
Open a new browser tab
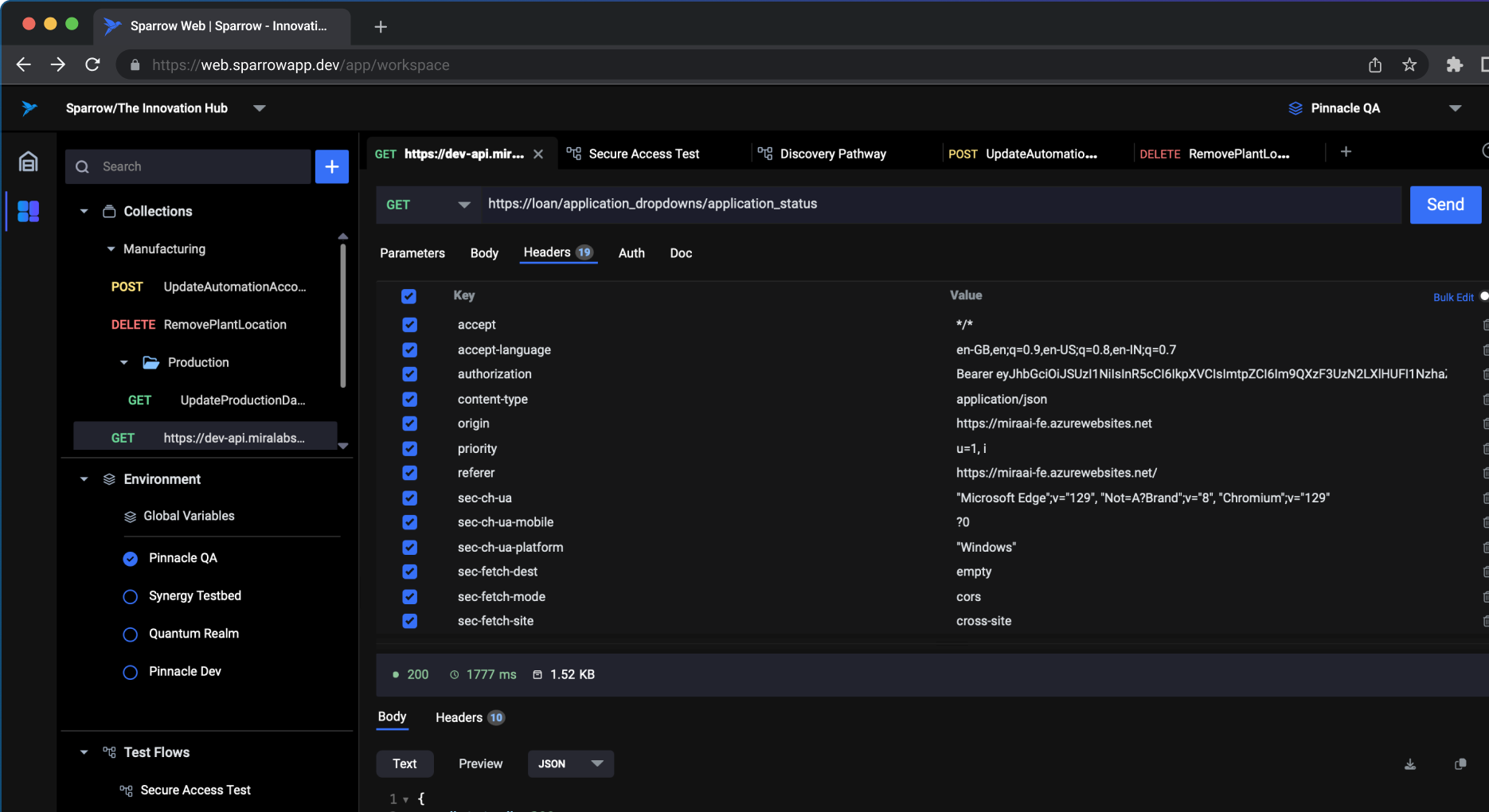tap(381, 26)
